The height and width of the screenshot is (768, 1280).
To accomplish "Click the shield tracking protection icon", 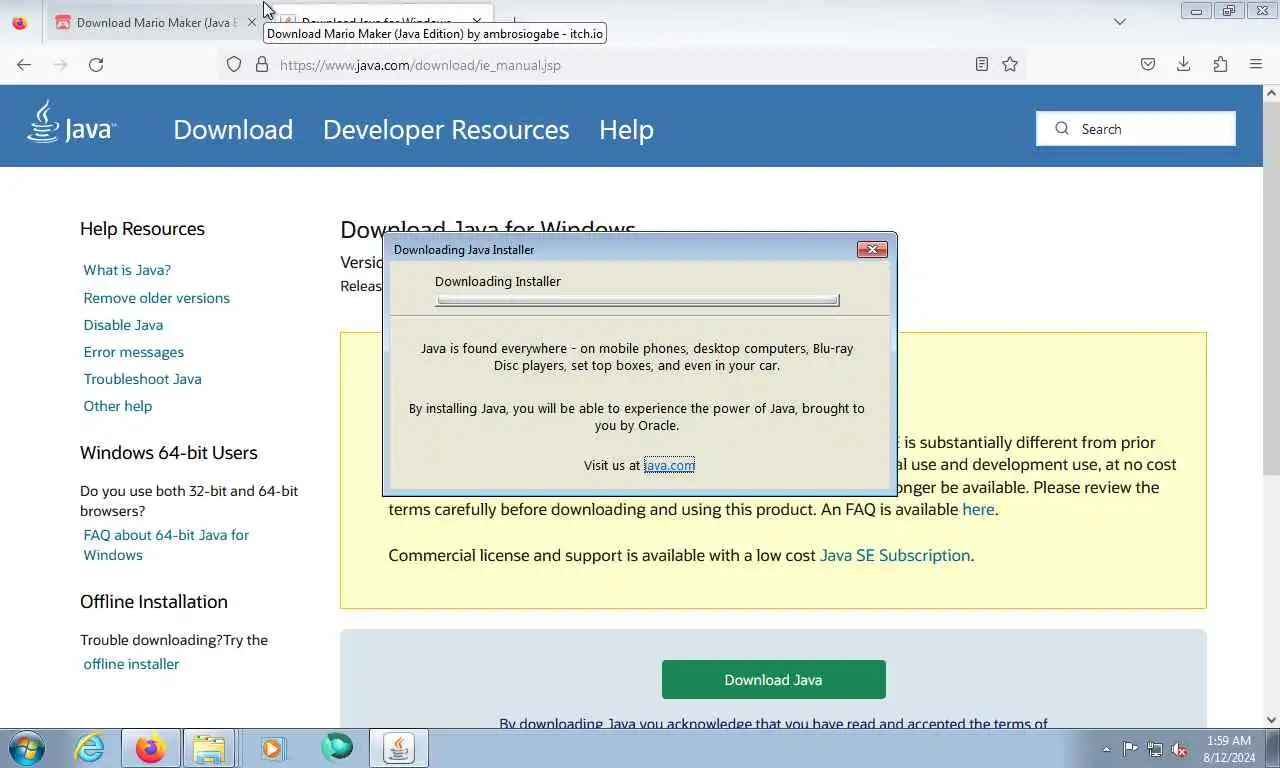I will (x=234, y=64).
